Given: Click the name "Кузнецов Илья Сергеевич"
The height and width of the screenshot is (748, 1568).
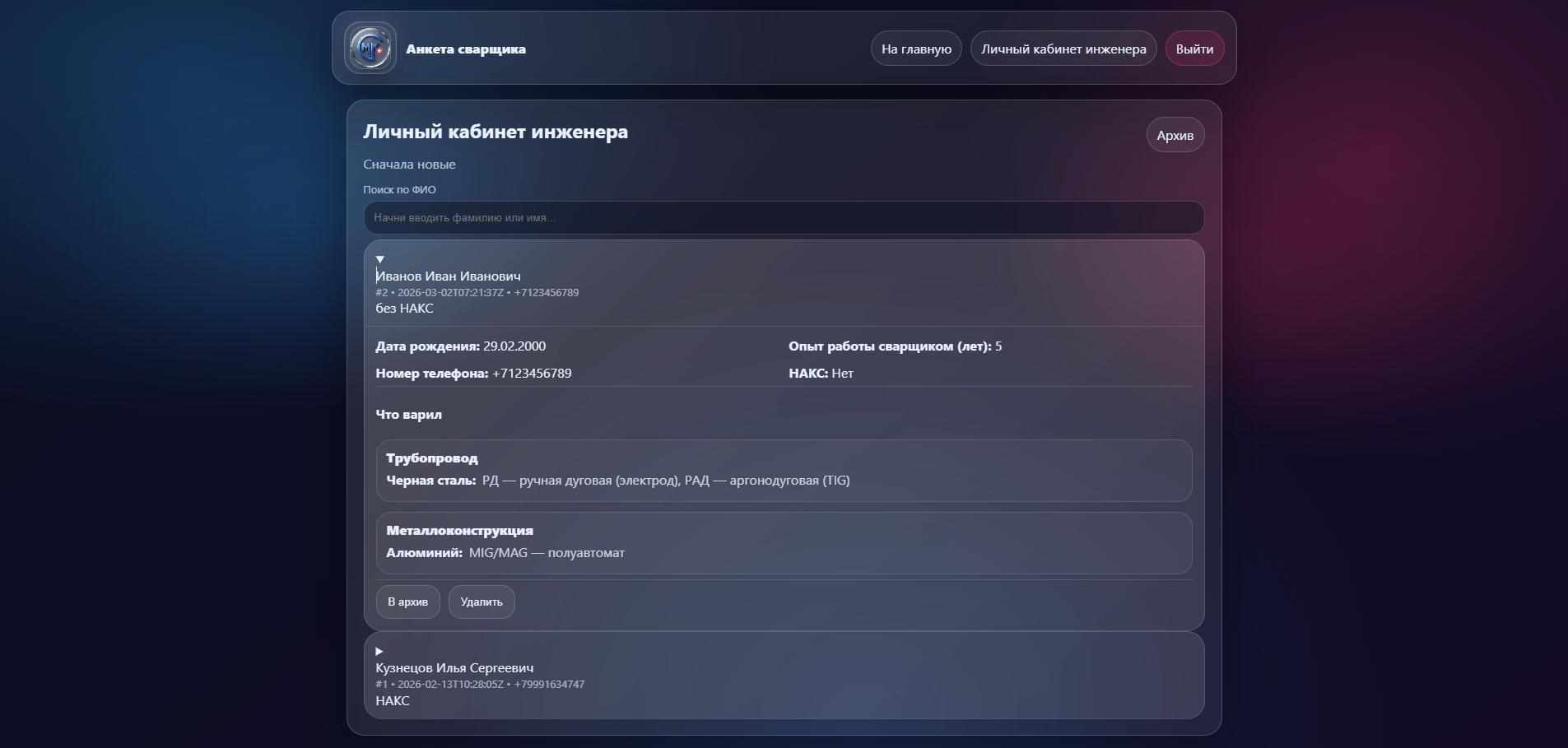Looking at the screenshot, I should (x=454, y=668).
